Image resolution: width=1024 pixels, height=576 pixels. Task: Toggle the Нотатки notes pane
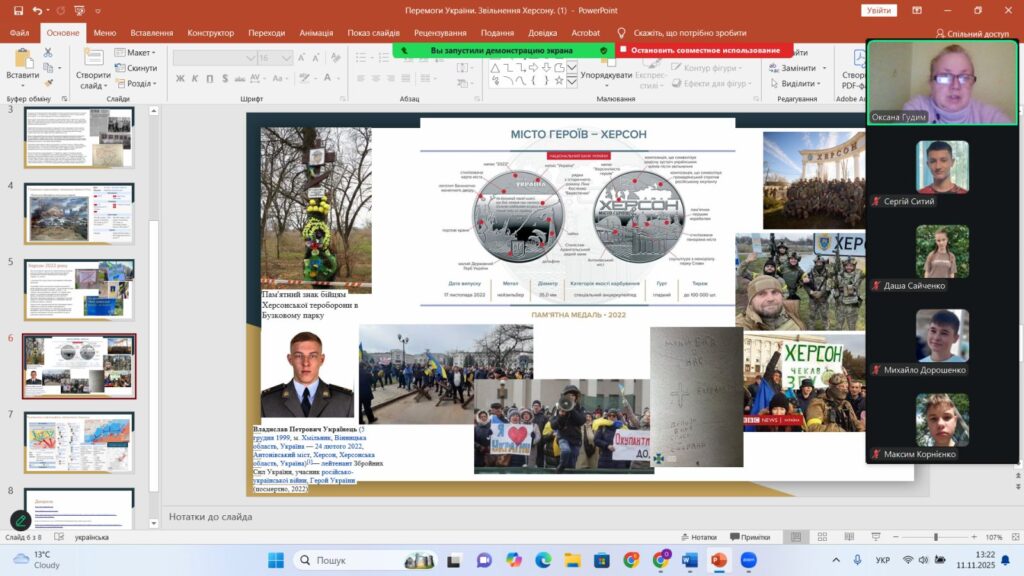coord(703,537)
